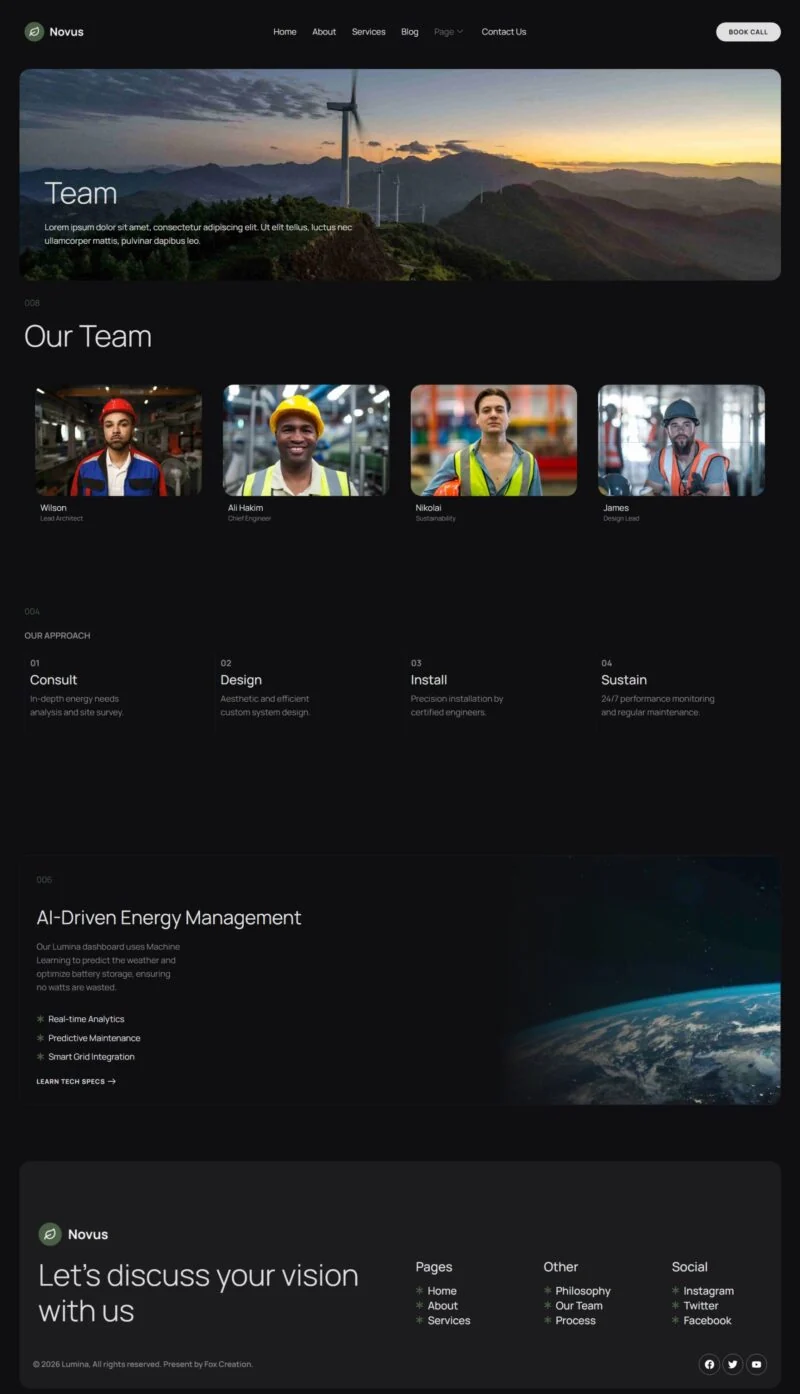800x1394 pixels.
Task: Click the Earth from space image
Action: tap(640, 981)
